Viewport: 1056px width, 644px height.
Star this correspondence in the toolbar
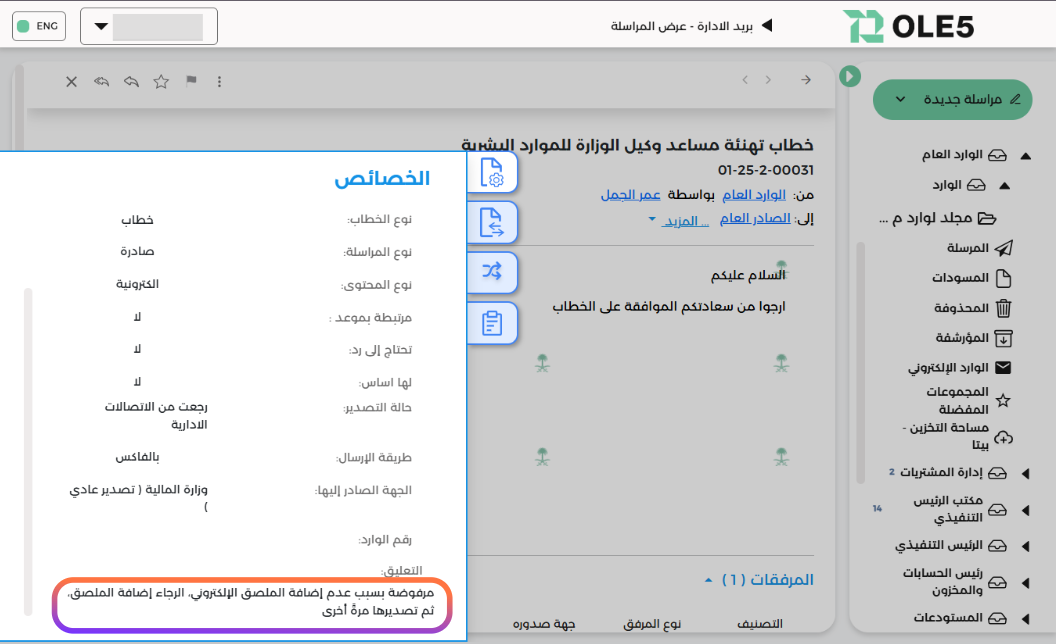point(161,82)
